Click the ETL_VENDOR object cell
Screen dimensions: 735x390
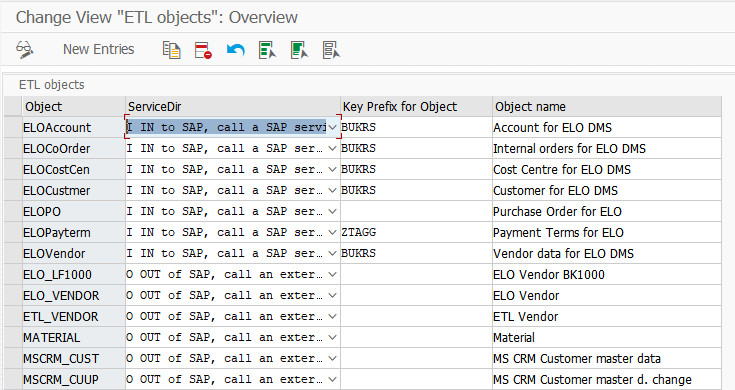[x=74, y=316]
